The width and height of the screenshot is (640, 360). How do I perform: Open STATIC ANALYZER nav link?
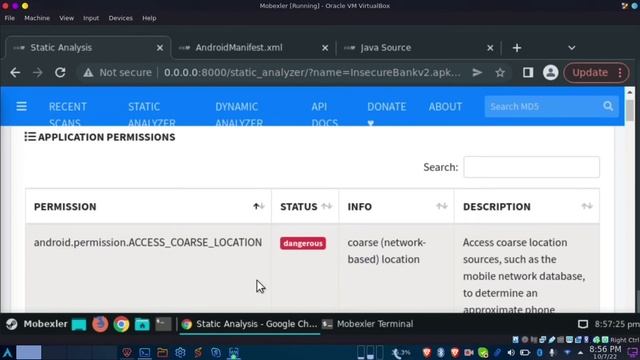click(152, 115)
